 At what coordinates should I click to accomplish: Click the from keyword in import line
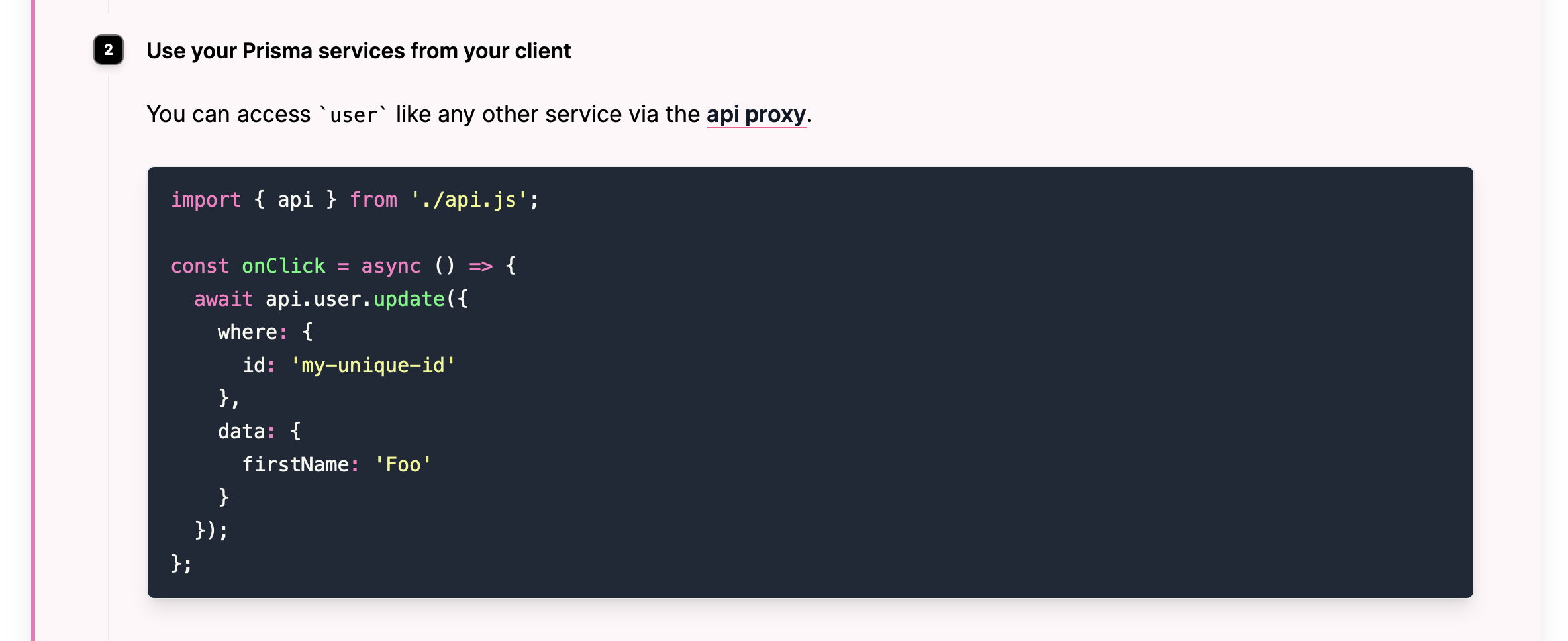coord(373,199)
